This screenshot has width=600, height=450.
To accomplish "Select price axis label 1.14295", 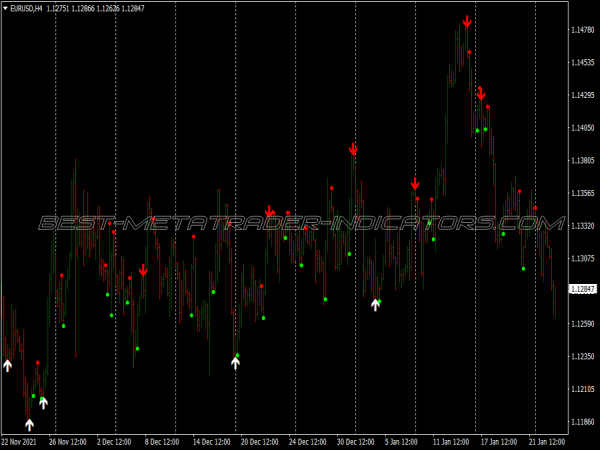I will pyautogui.click(x=583, y=95).
